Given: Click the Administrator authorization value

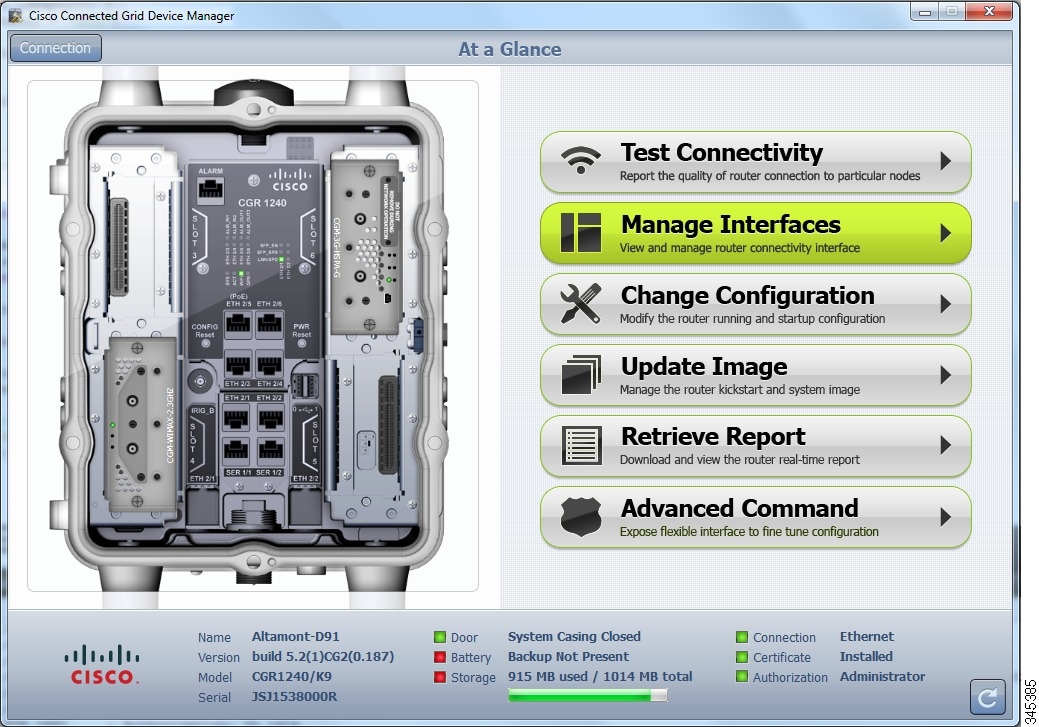Looking at the screenshot, I should coord(882,676).
